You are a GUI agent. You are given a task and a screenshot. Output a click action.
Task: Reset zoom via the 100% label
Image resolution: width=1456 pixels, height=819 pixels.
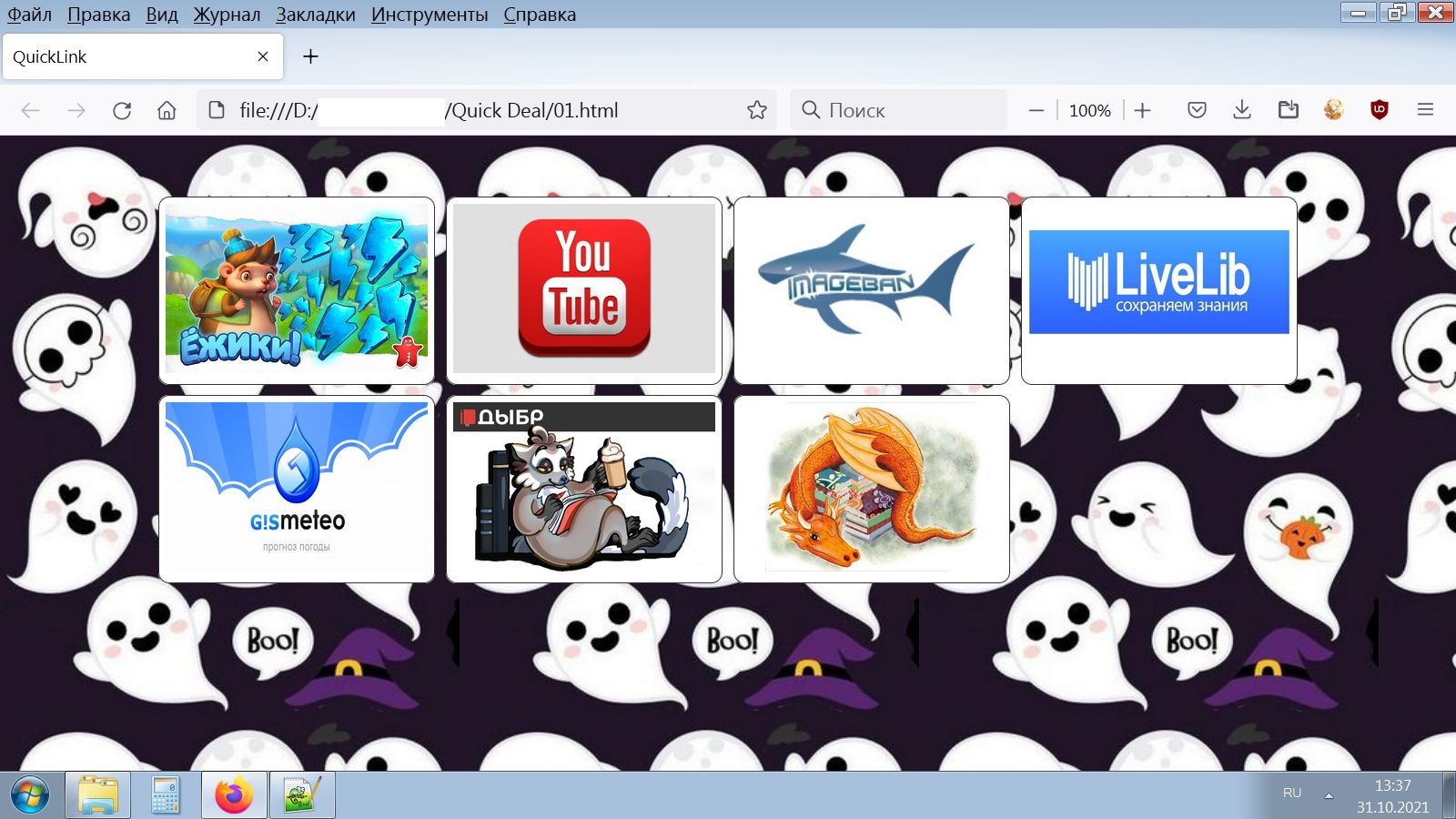pyautogui.click(x=1089, y=110)
